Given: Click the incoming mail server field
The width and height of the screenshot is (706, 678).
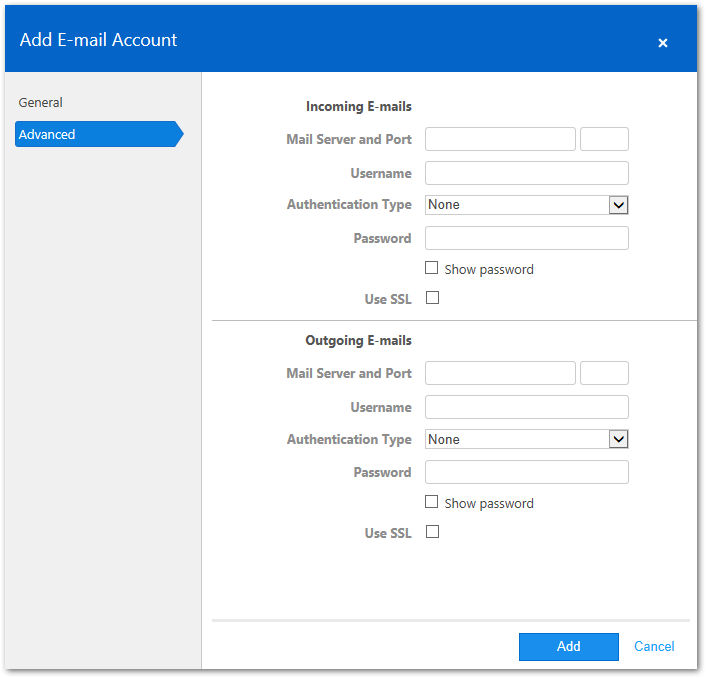Looking at the screenshot, I should pyautogui.click(x=500, y=139).
